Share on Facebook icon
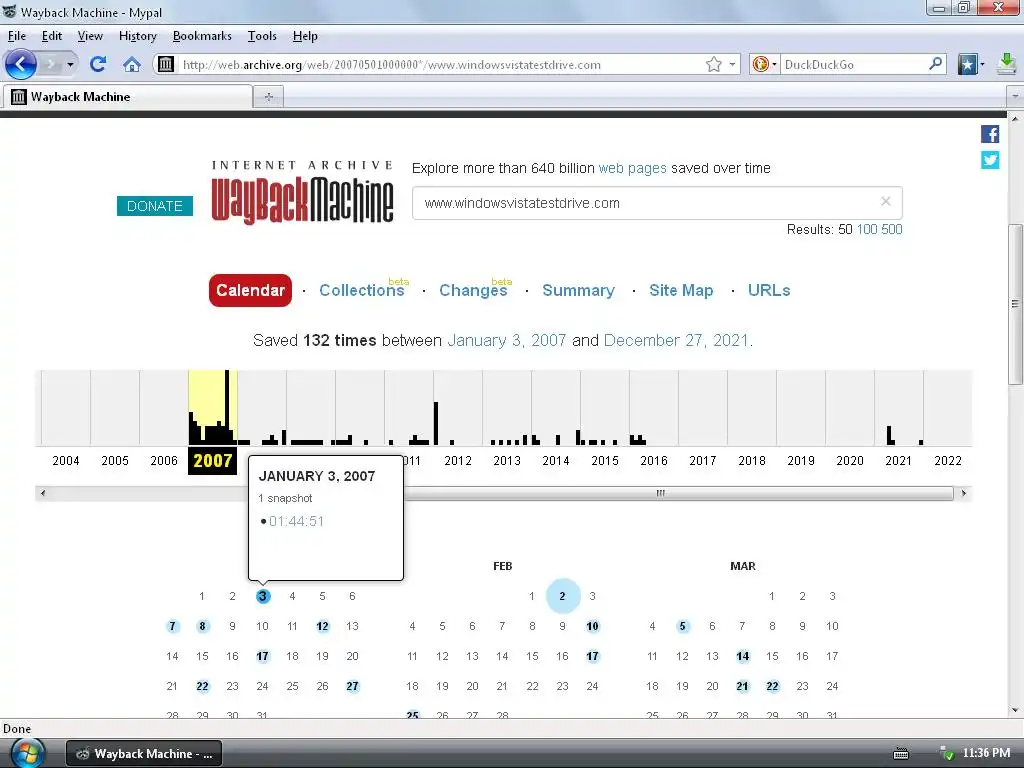The image size is (1024, 768). pyautogui.click(x=990, y=134)
